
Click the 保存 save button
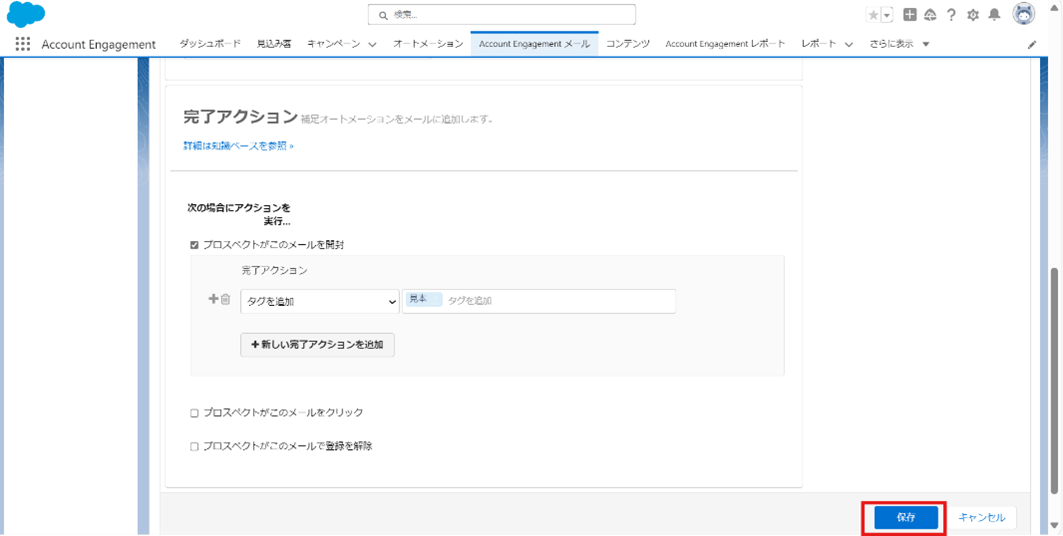point(906,518)
